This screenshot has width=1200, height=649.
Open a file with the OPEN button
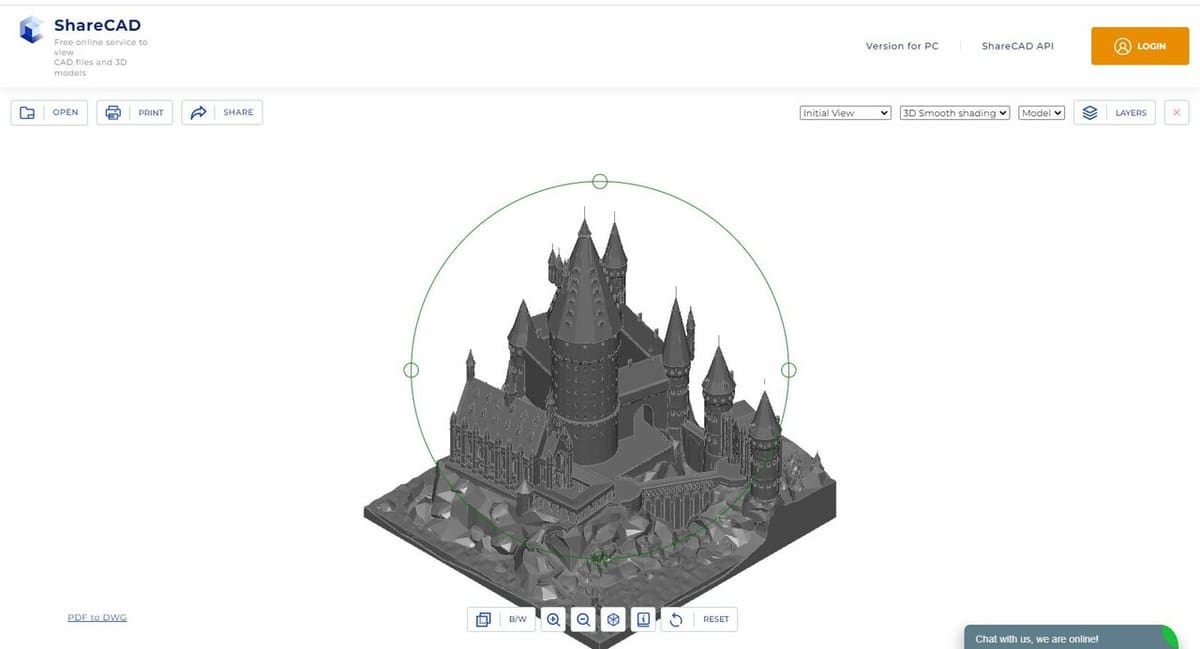[x=49, y=112]
